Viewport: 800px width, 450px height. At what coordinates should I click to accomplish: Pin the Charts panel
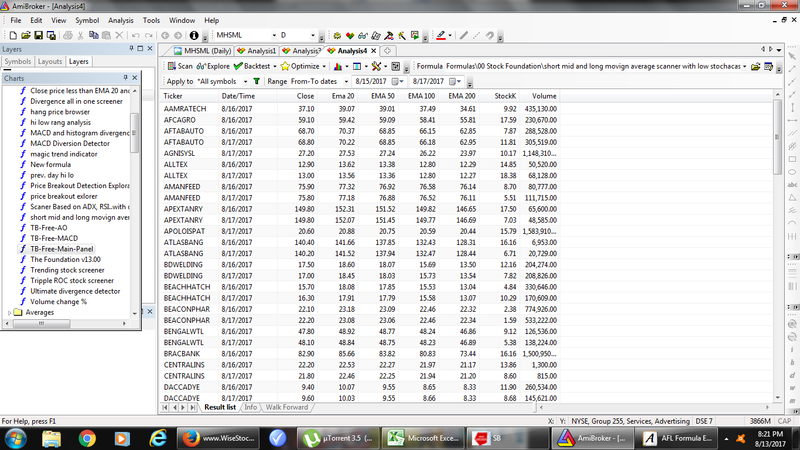125,78
